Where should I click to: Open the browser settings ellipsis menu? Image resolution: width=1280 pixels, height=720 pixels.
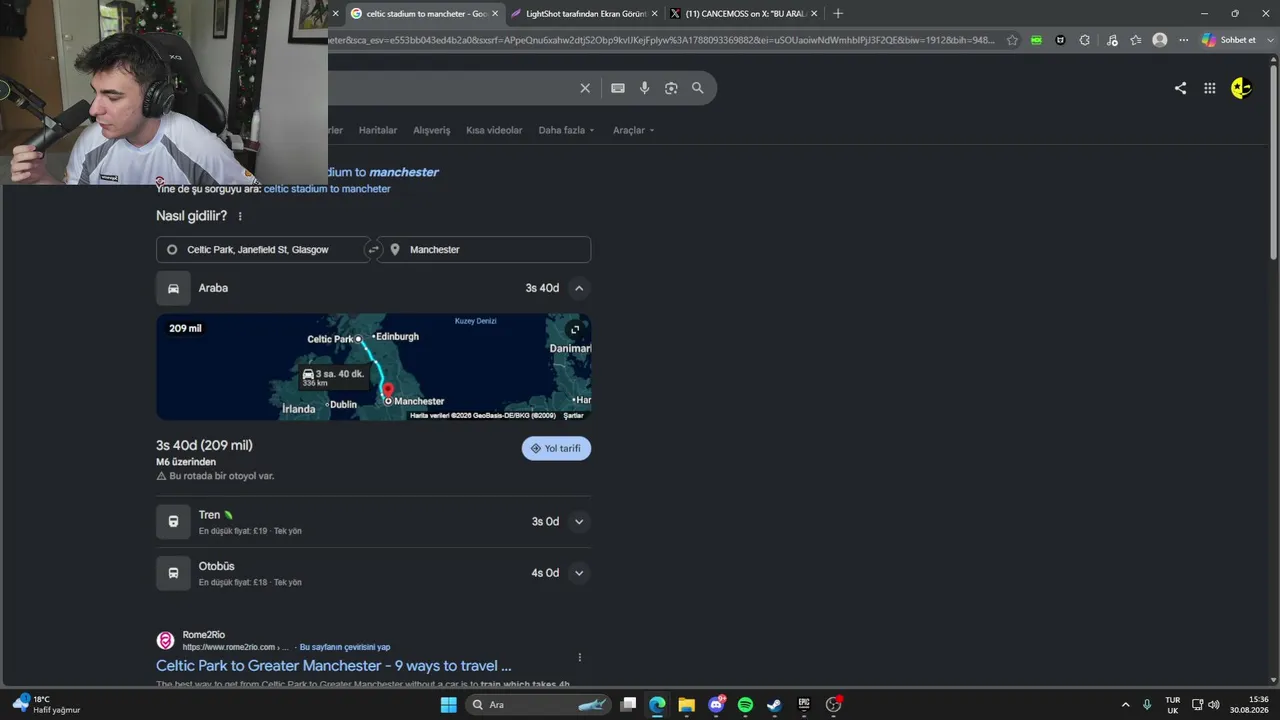(1184, 40)
